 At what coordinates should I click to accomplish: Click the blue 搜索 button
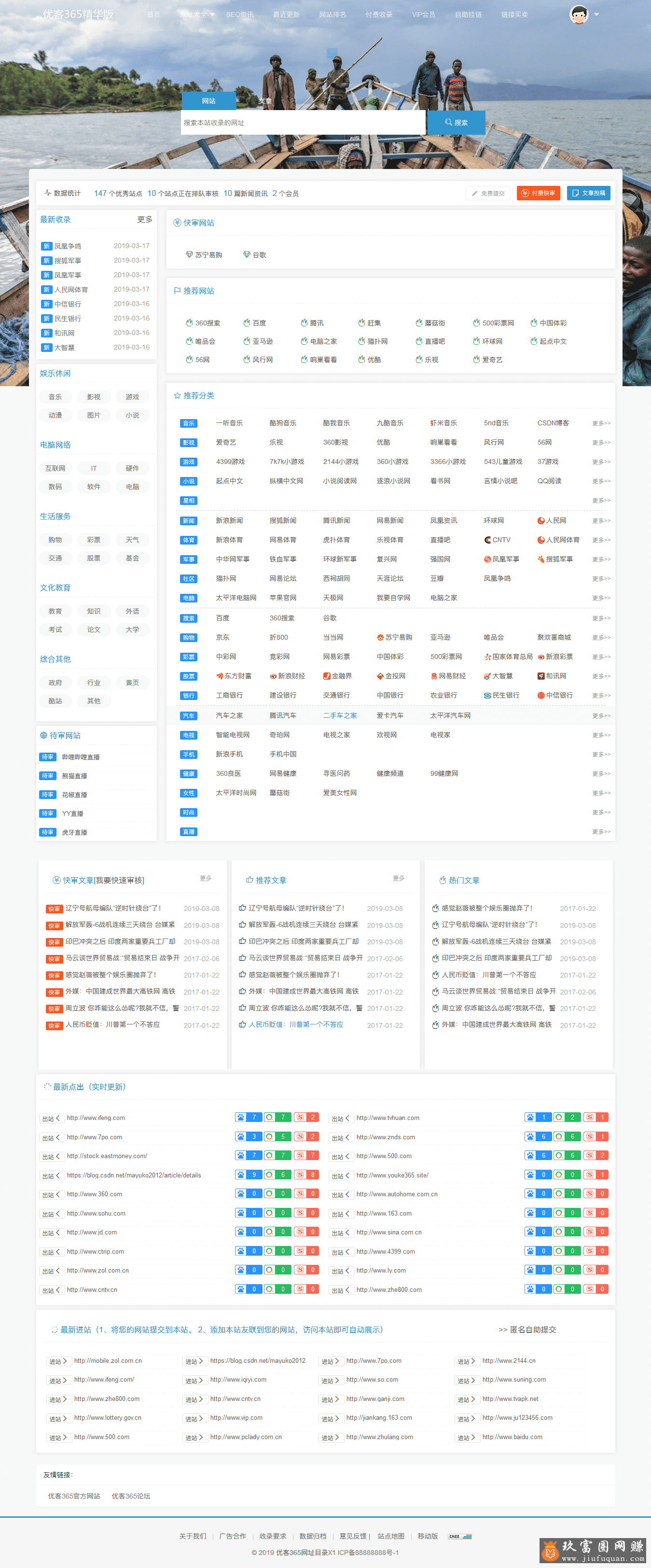click(x=457, y=122)
